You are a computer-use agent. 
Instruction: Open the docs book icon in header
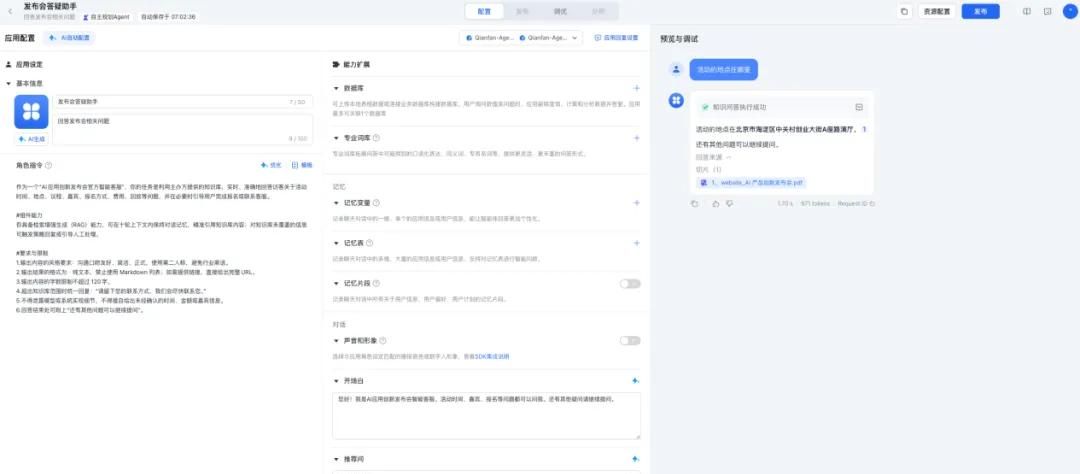coord(1026,12)
